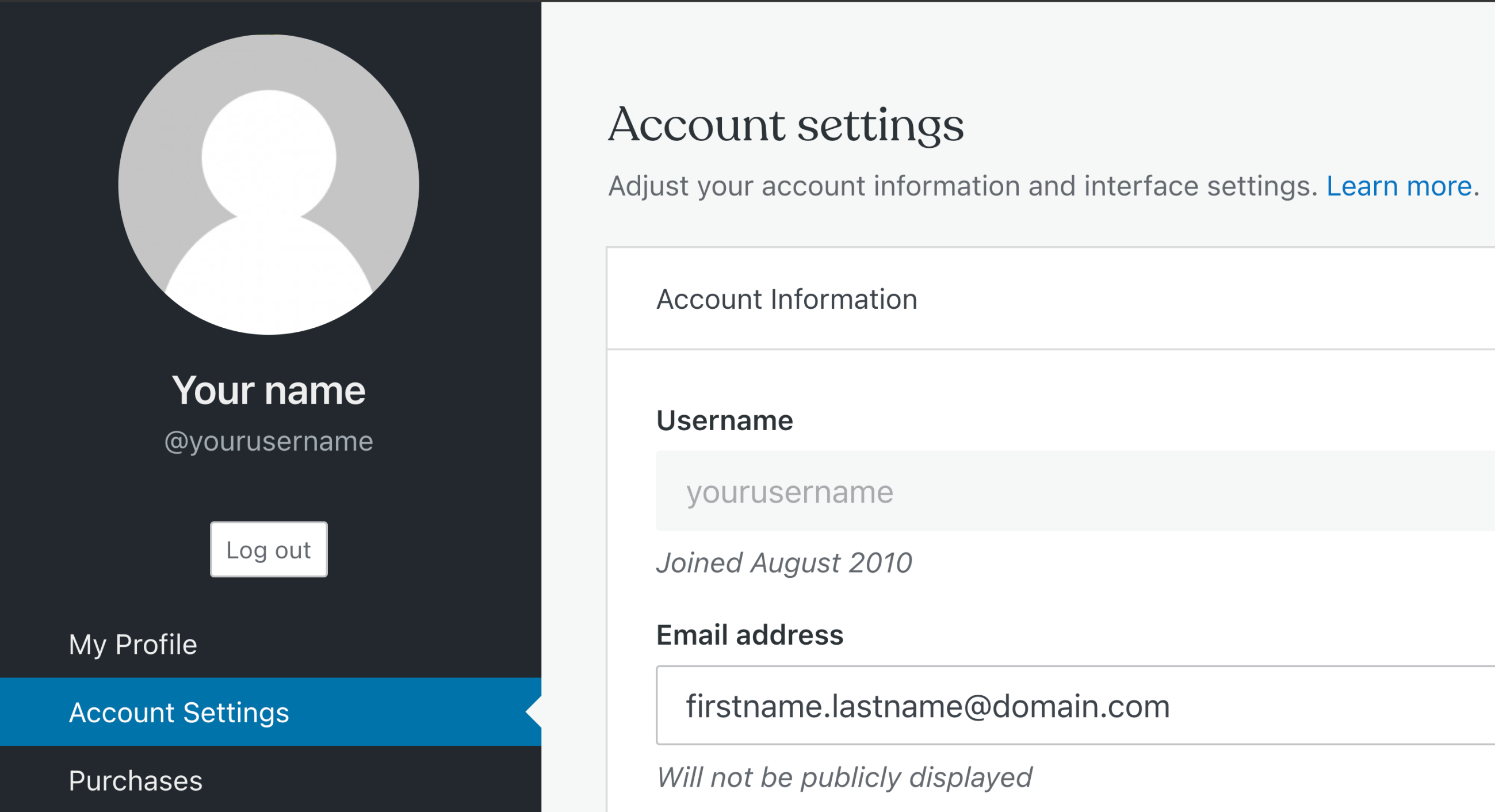Click the profile avatar placeholder icon
Image resolution: width=1495 pixels, height=812 pixels.
pyautogui.click(x=268, y=185)
